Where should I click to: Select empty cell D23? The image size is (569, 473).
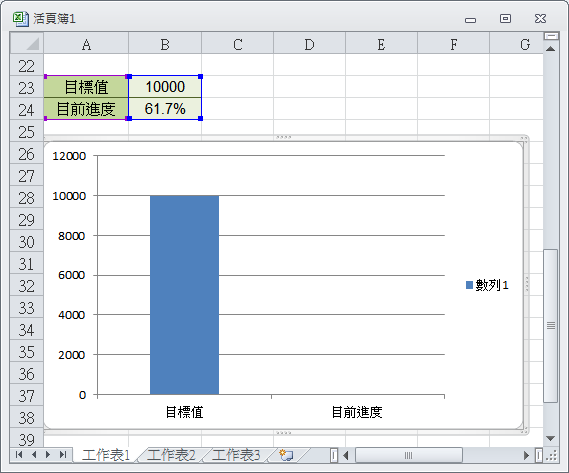pos(309,87)
